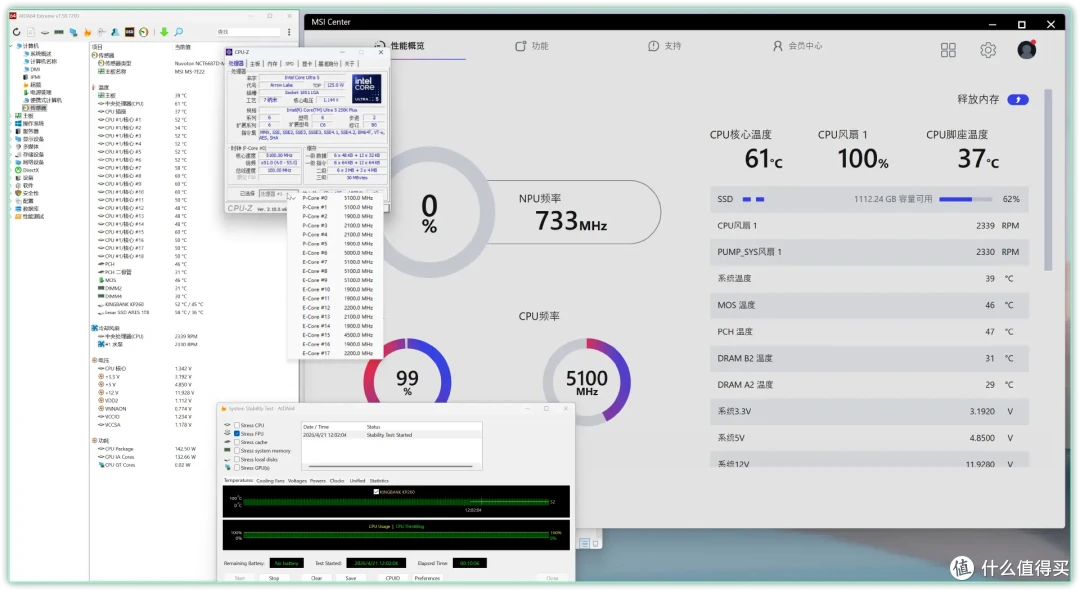This screenshot has height=591, width=1080.
Task: Enable the Stress GPU(s) checkbox
Action: click(237, 468)
